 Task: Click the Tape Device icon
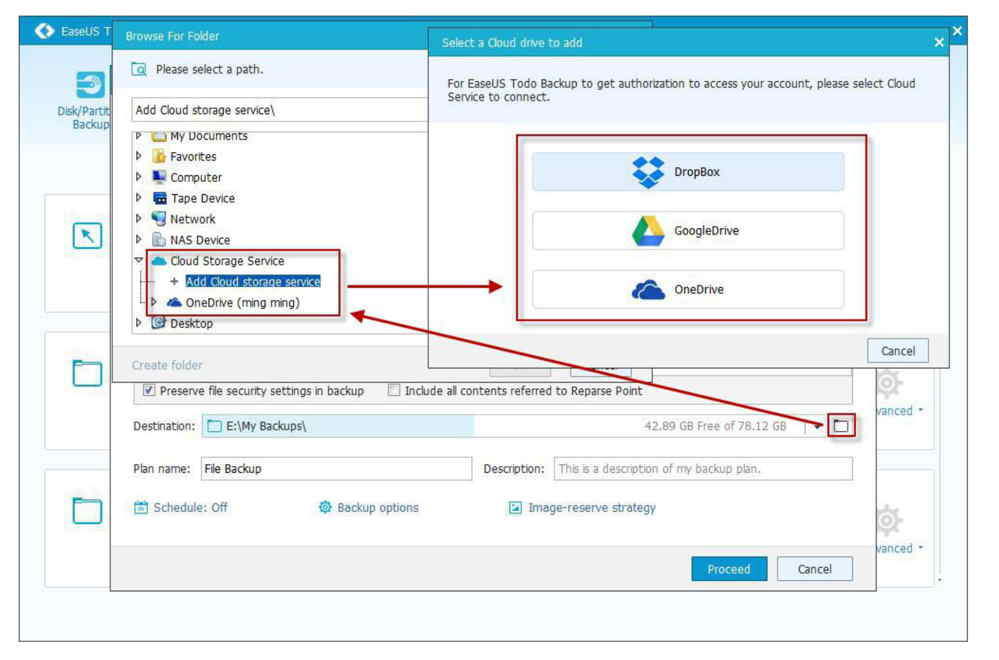coord(159,198)
